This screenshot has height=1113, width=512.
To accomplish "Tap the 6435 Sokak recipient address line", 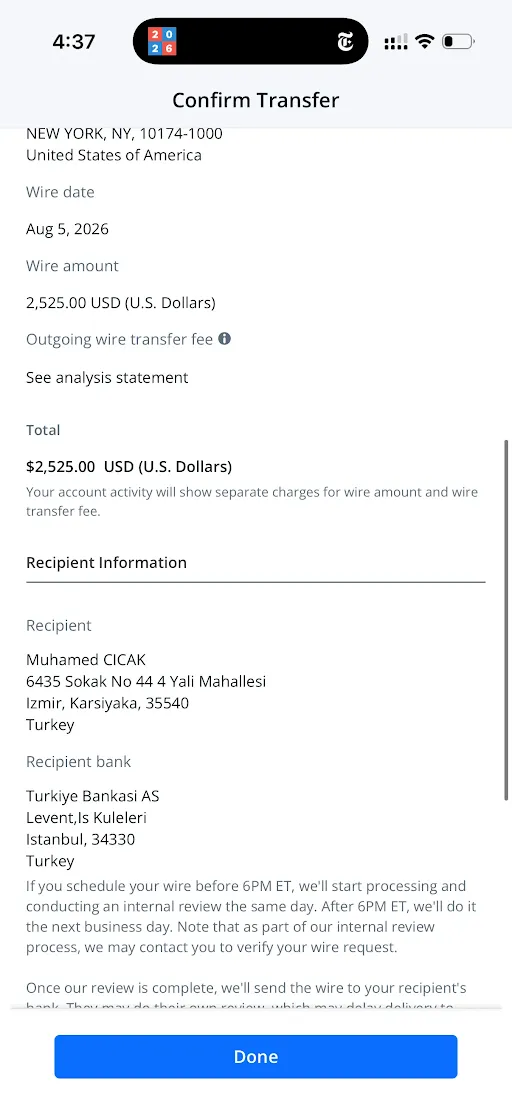I will click(146, 682).
